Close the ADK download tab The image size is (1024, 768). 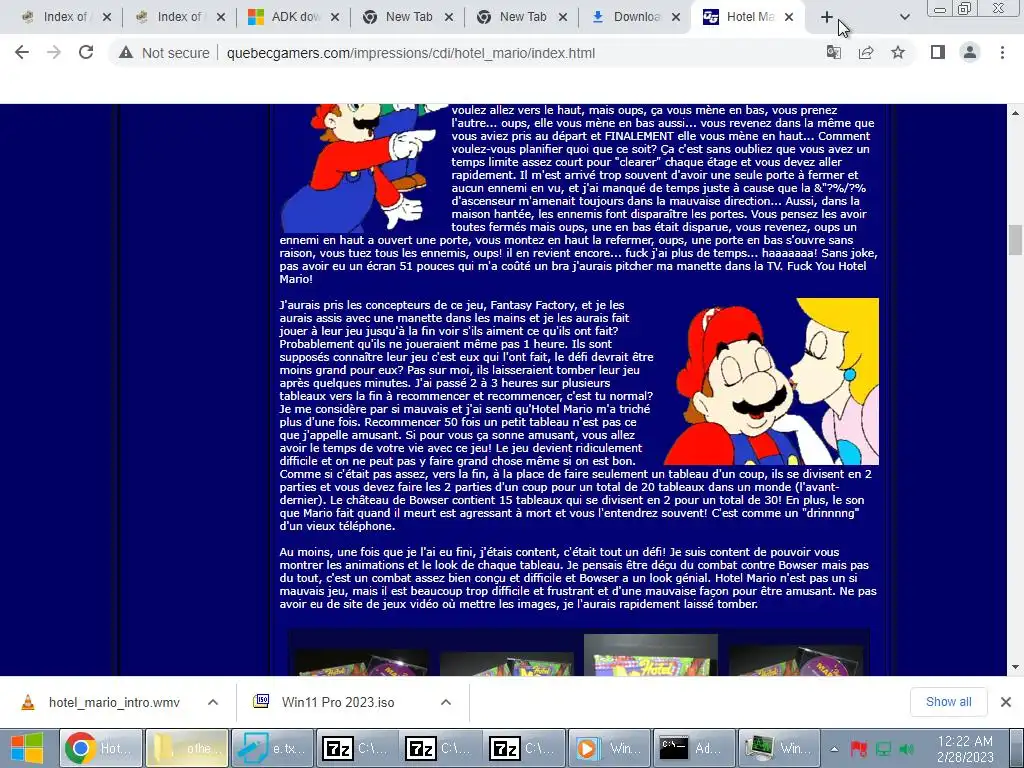(x=335, y=18)
